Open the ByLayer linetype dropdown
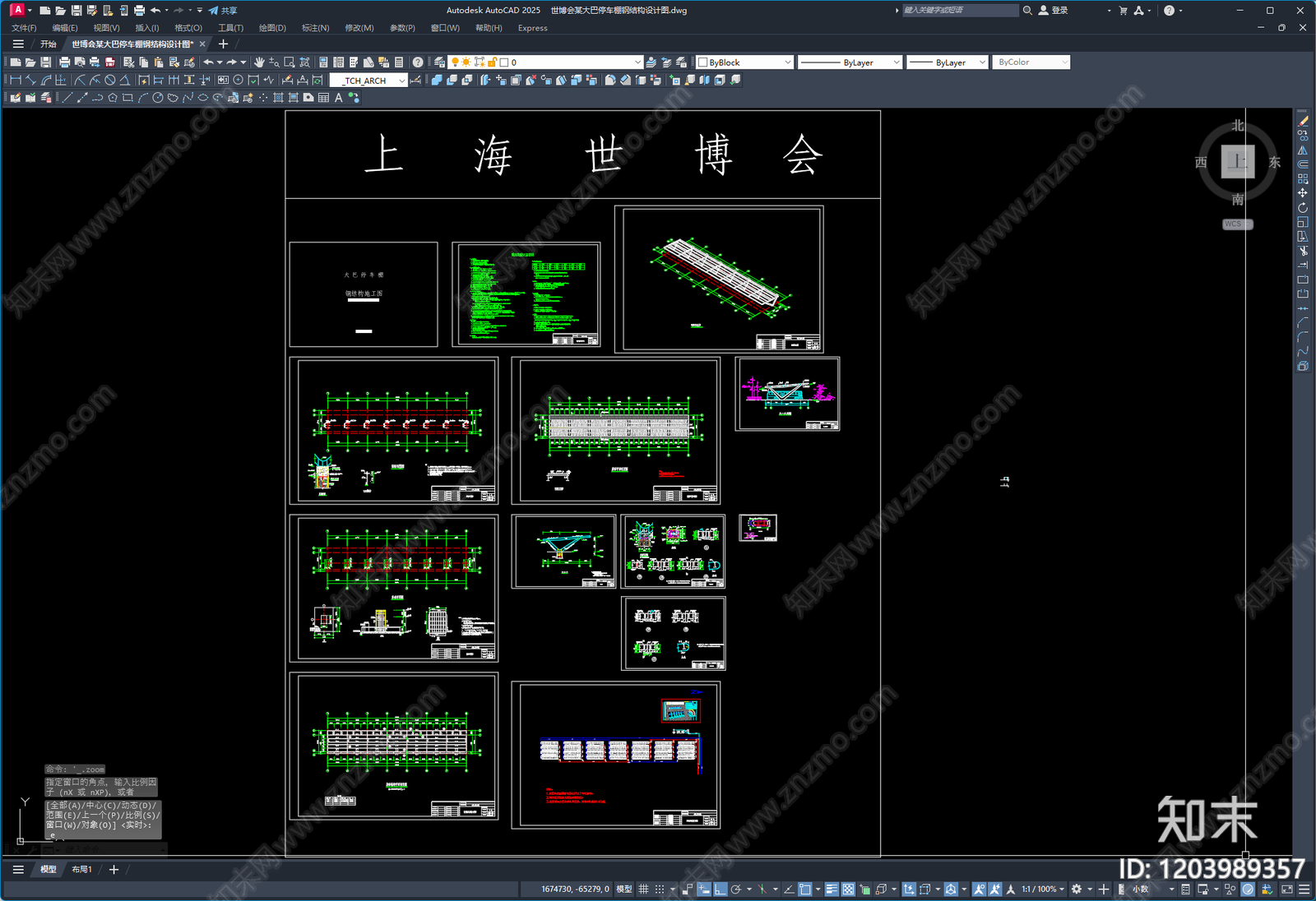Viewport: 1316px width, 901px height. pos(850,62)
